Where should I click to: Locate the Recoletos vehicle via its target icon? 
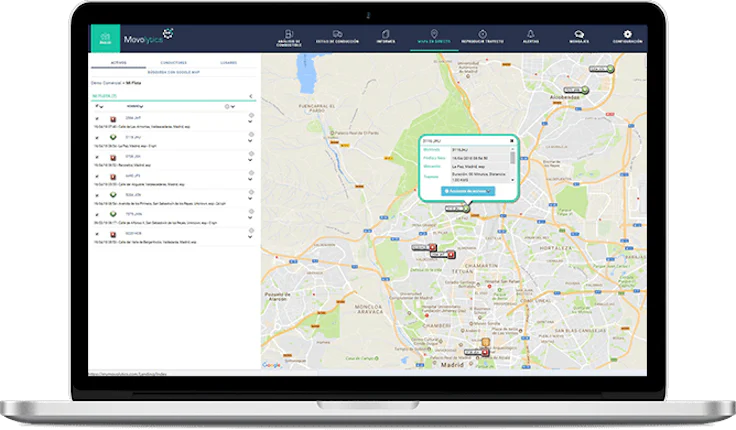tap(251, 154)
